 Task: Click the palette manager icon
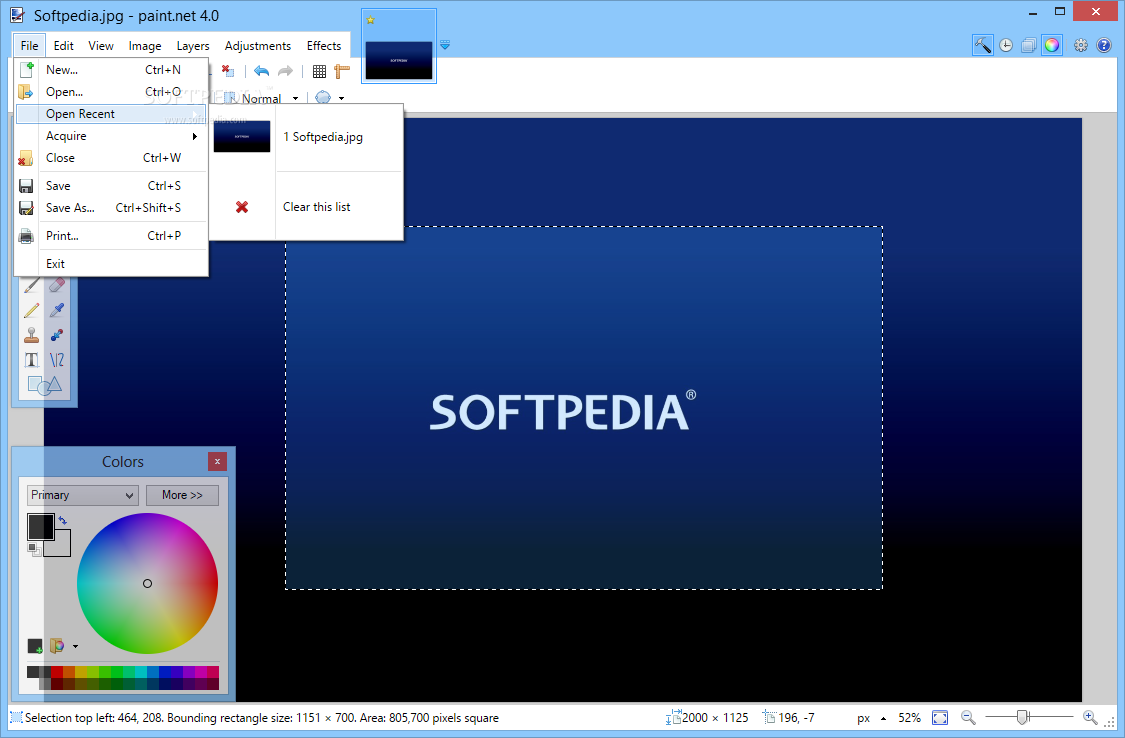tap(57, 646)
